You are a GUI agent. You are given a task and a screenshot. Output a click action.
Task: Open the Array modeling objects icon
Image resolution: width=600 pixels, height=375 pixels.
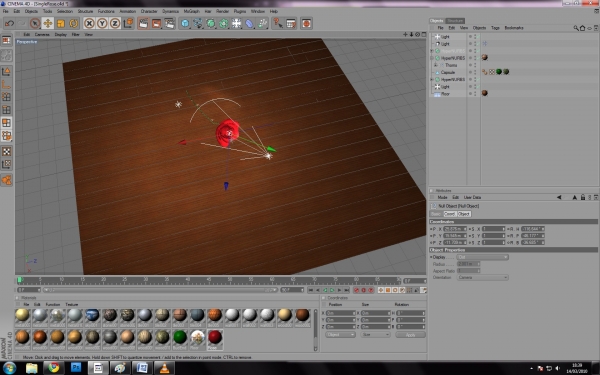224,24
